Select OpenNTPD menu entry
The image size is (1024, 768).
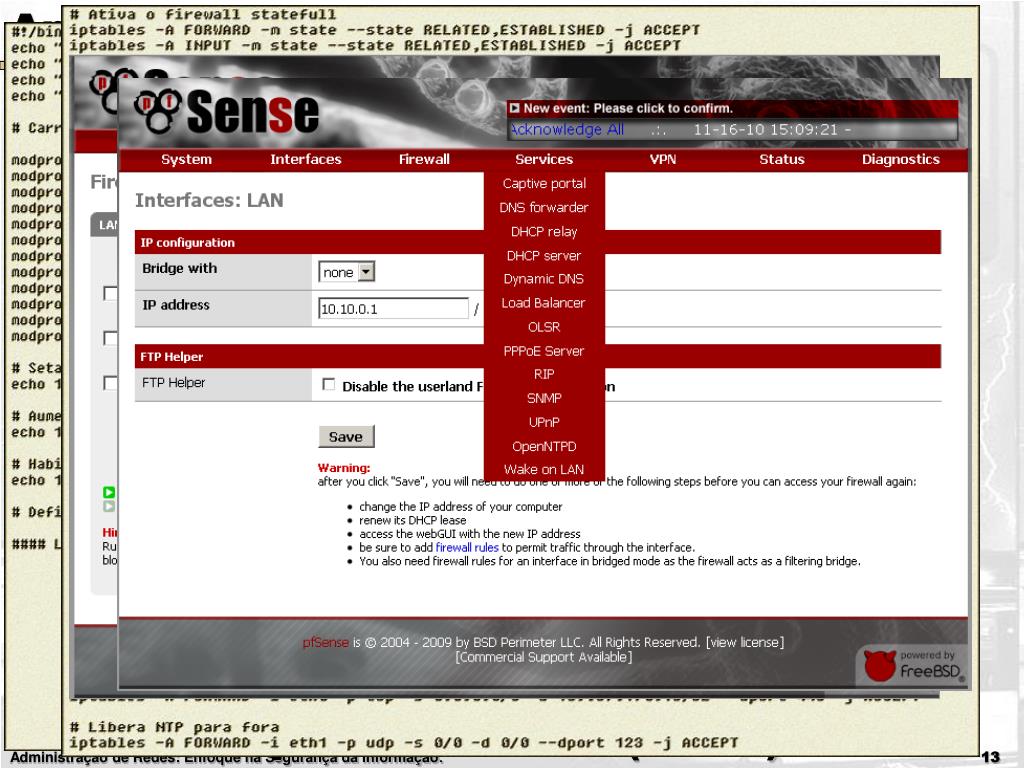tap(544, 447)
